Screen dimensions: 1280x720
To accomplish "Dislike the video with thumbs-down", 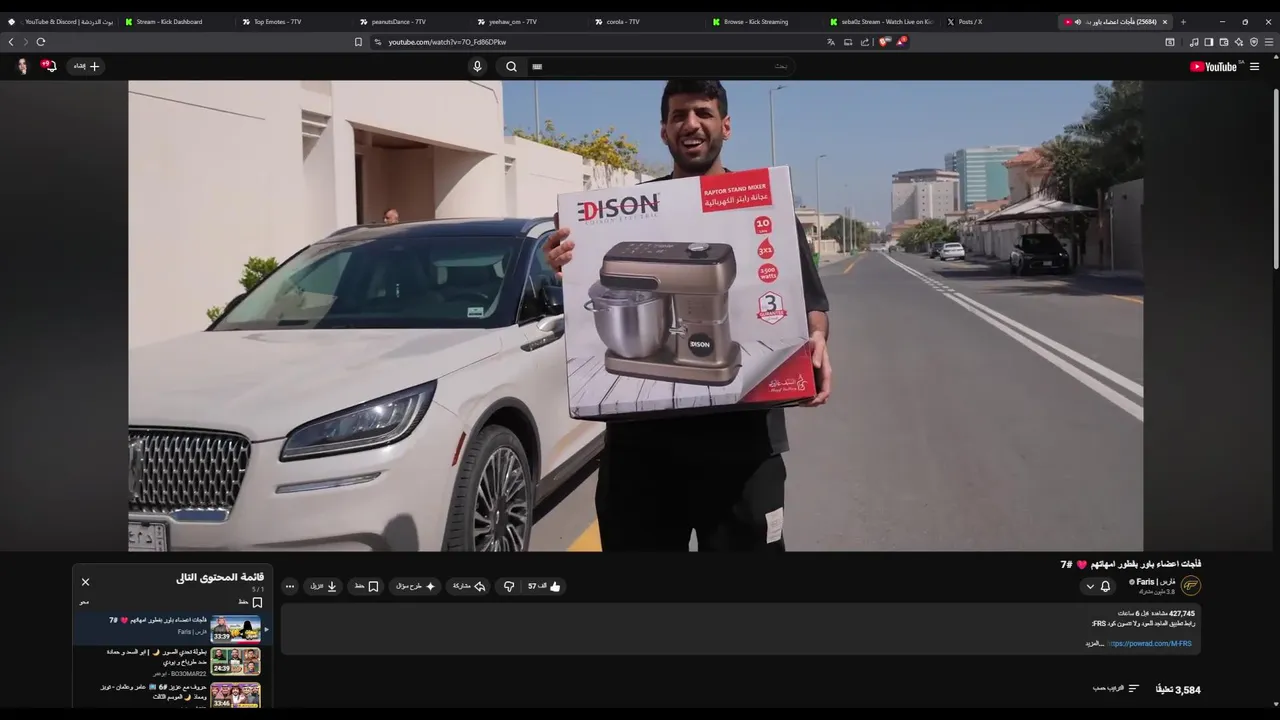I will pyautogui.click(x=509, y=586).
